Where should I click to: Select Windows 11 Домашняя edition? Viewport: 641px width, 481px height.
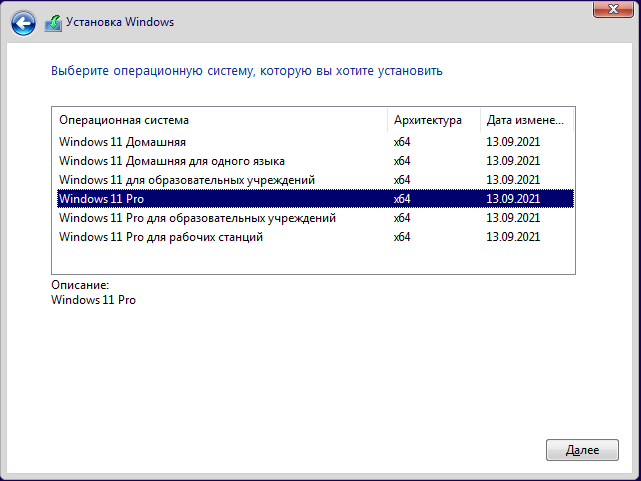pos(122,142)
